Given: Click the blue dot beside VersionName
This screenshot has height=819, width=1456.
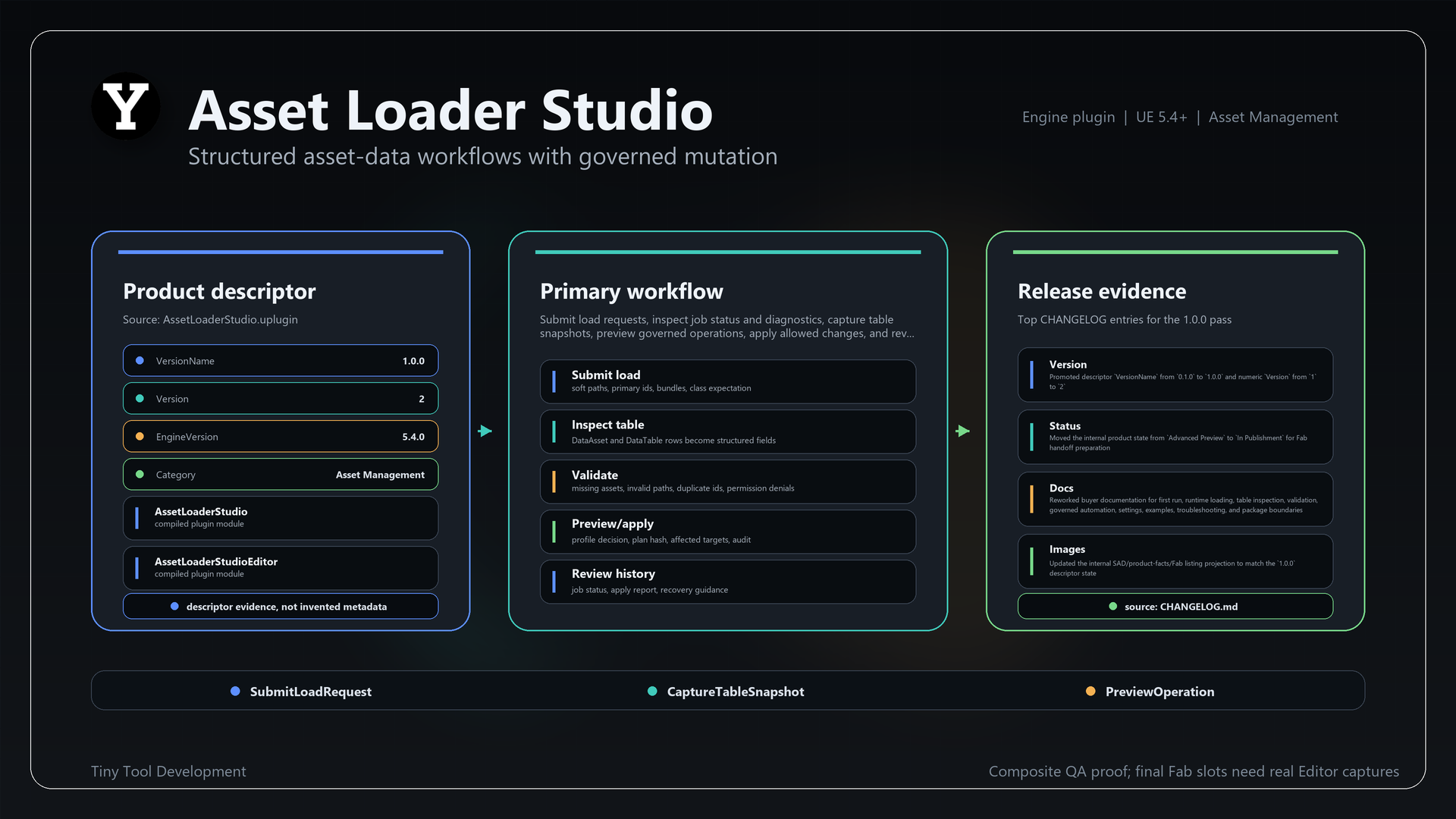Looking at the screenshot, I should point(140,361).
